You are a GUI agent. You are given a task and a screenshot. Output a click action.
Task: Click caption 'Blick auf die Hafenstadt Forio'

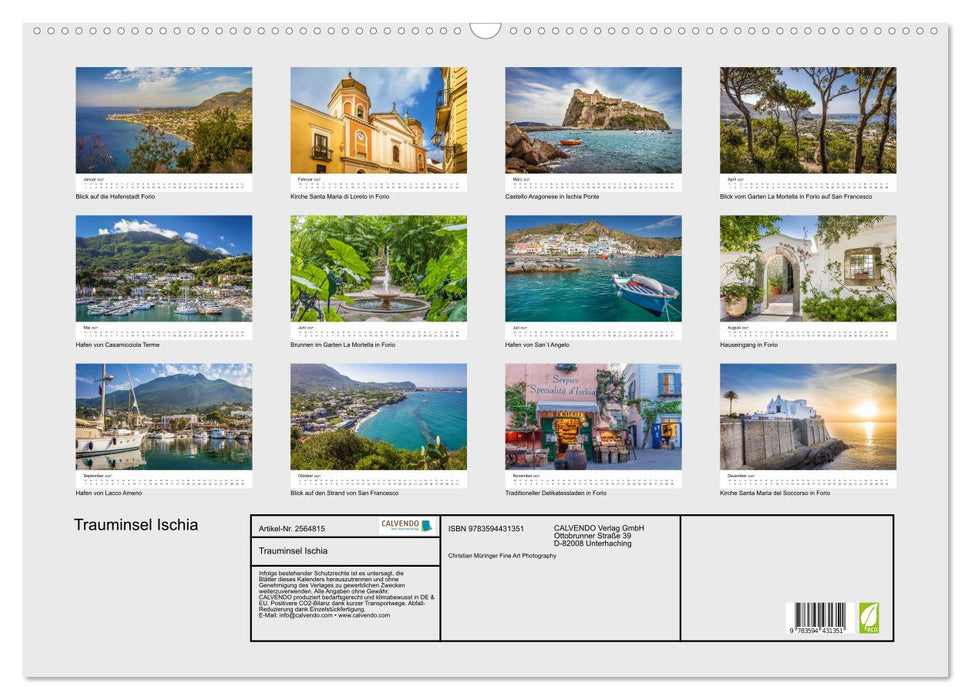115,196
